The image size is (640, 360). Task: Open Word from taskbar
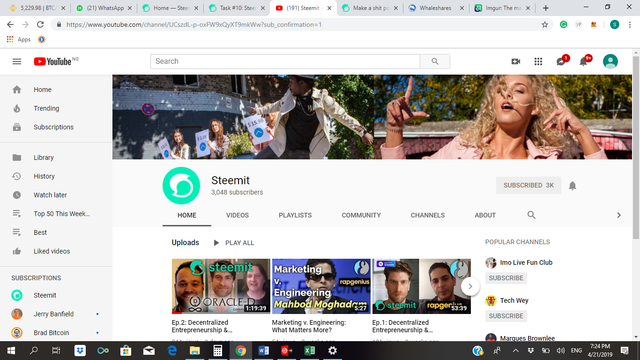[263, 351]
